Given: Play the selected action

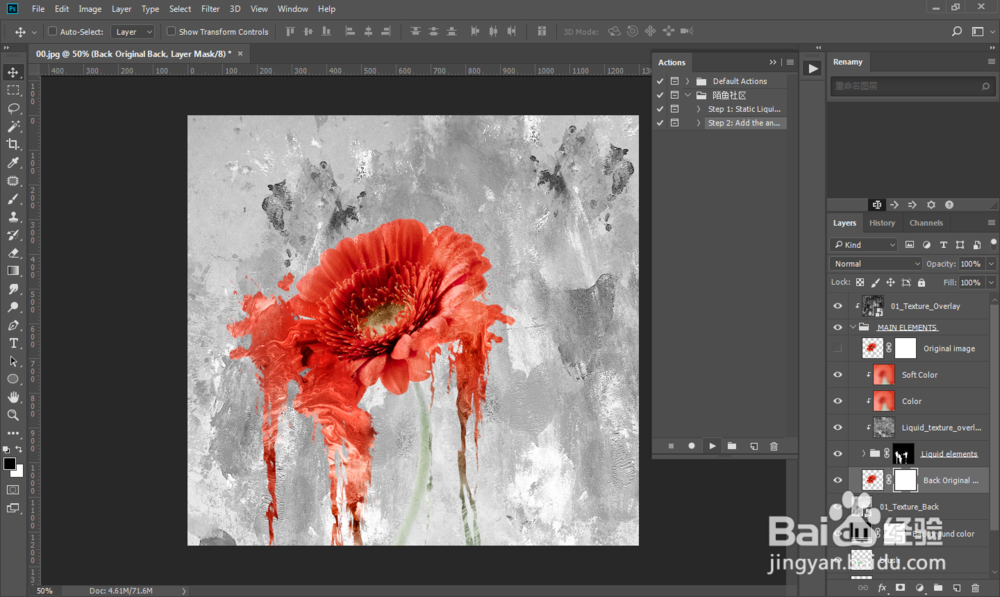Looking at the screenshot, I should (x=712, y=446).
